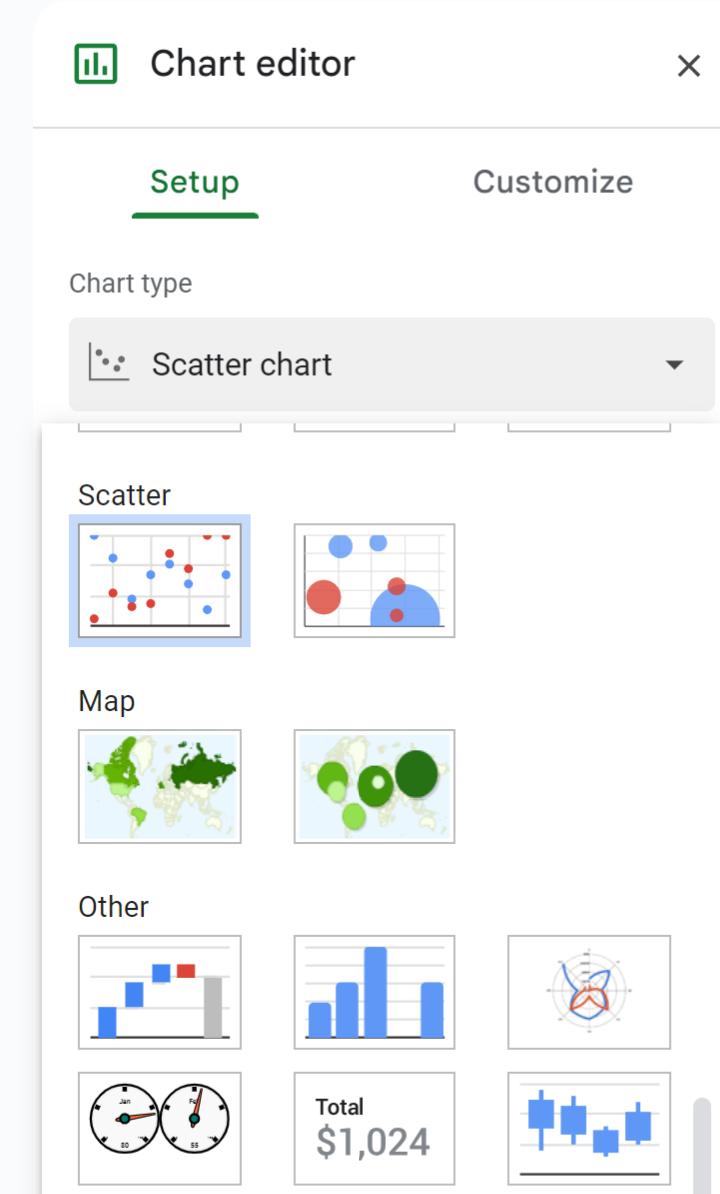Switch to the Customize tab

(552, 182)
